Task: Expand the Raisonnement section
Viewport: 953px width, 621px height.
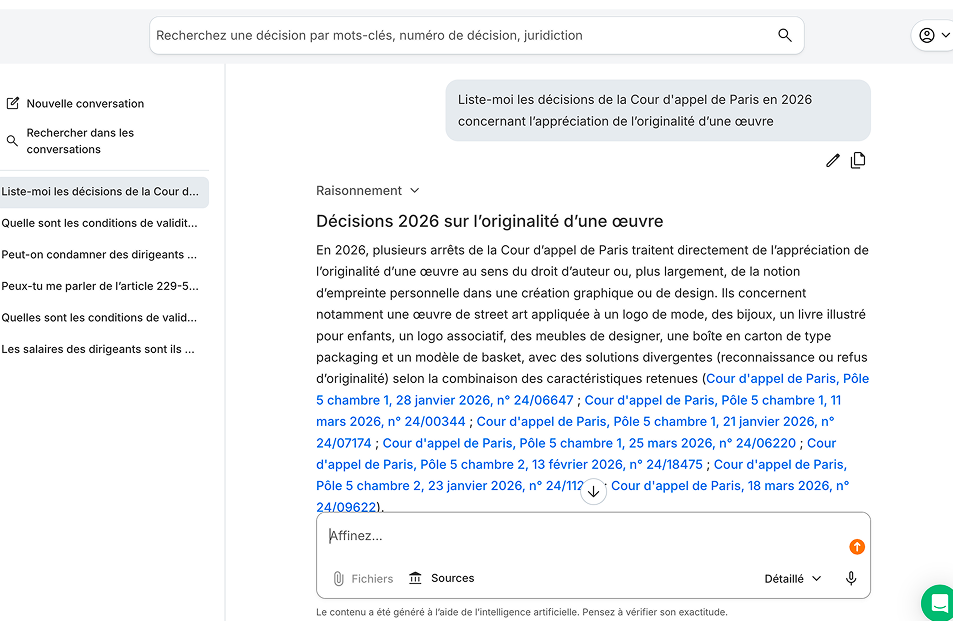Action: coord(368,191)
